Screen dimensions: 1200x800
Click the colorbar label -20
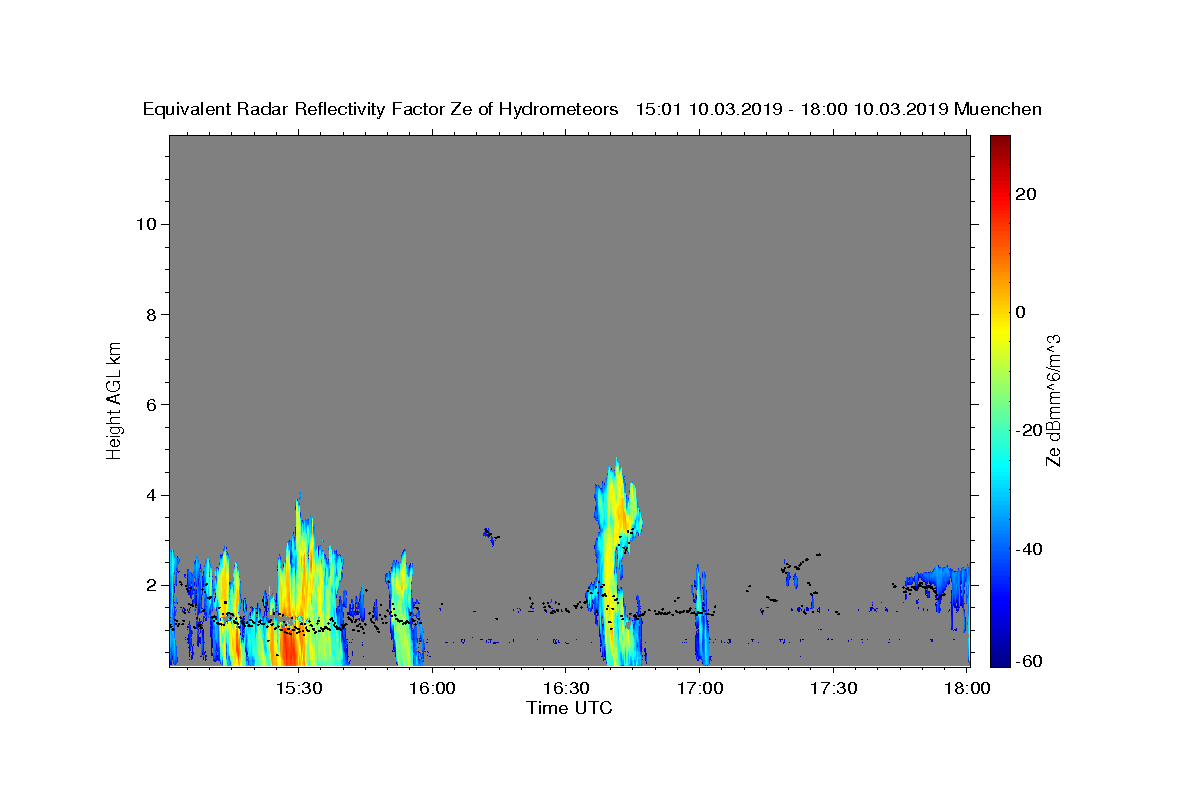(1028, 430)
